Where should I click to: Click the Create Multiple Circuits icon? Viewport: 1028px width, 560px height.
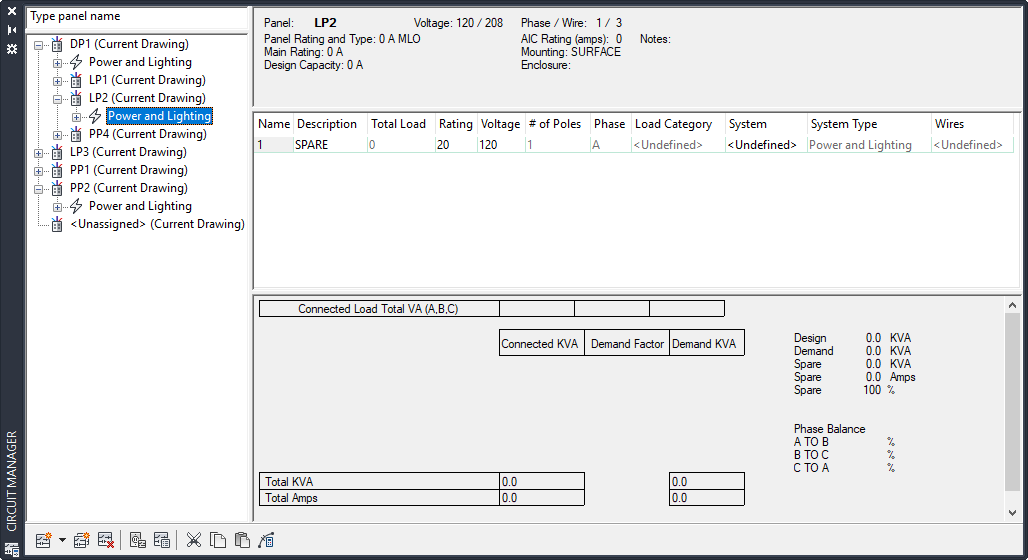81,540
